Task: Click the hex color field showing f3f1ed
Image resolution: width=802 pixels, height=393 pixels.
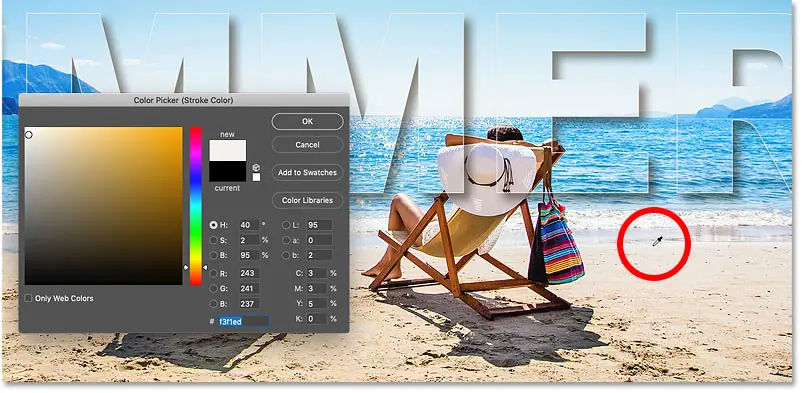Action: (x=243, y=321)
